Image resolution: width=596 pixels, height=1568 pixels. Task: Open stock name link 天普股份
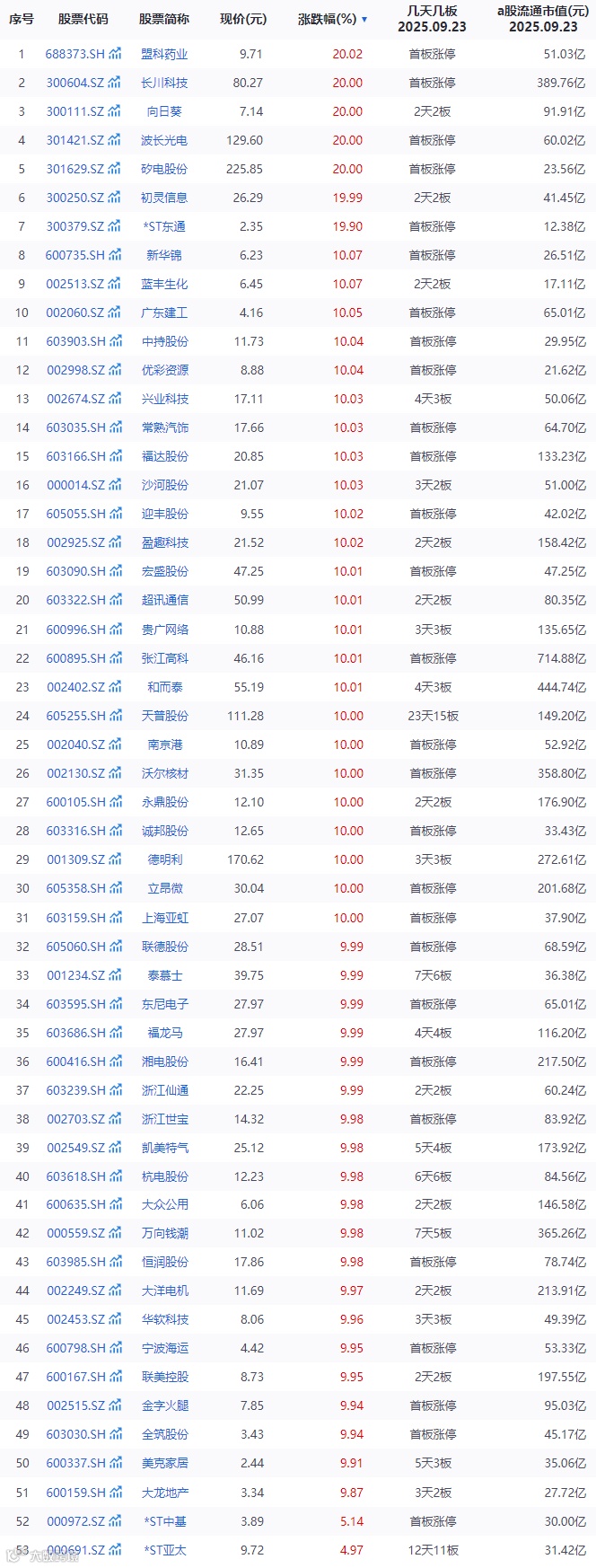coord(165,716)
